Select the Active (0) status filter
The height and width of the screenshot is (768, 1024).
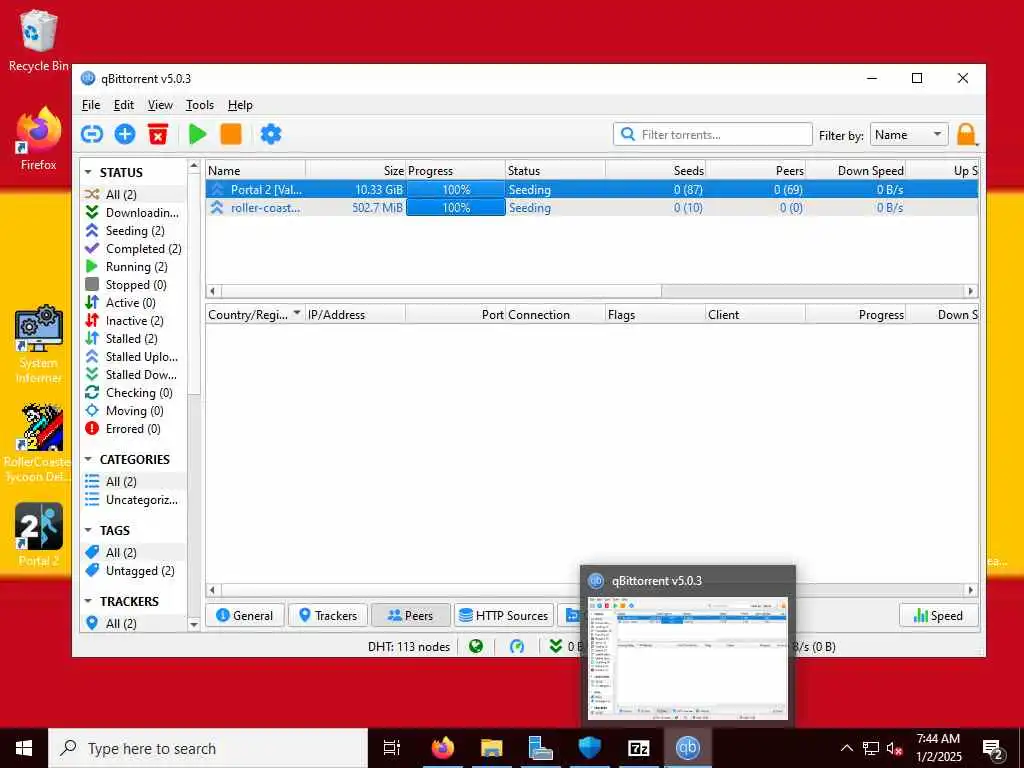point(133,302)
